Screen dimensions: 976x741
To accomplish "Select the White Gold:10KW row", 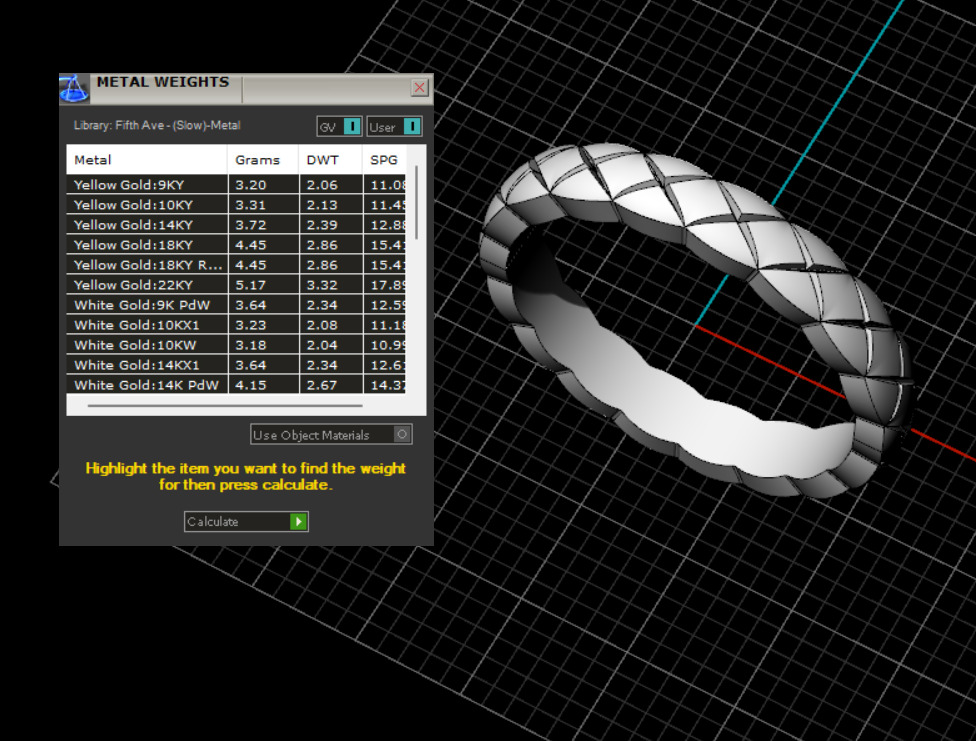I will 237,344.
